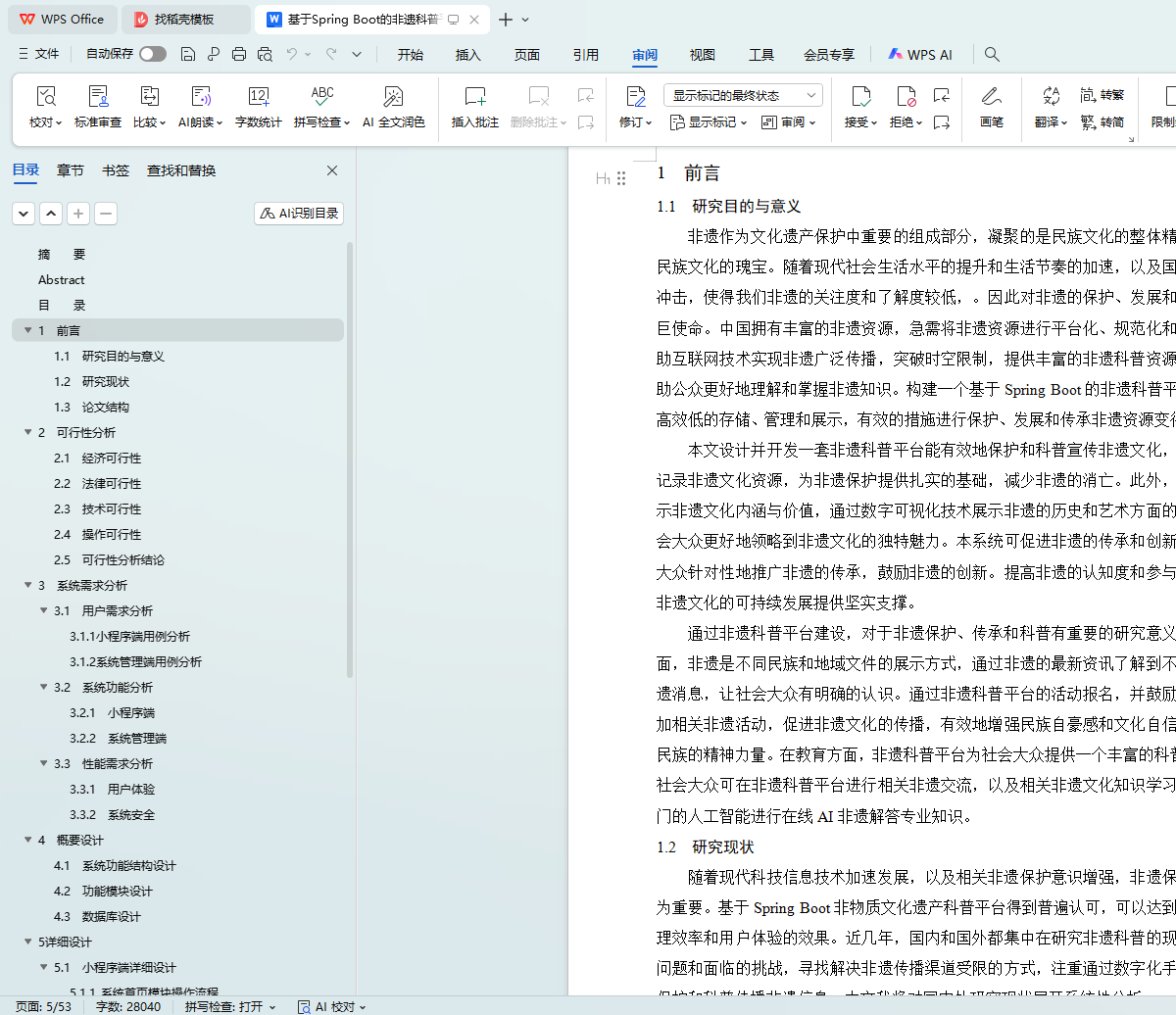This screenshot has height=1015, width=1176.
Task: Open the 显示标记的最终状态 dropdown
Action: [x=743, y=95]
